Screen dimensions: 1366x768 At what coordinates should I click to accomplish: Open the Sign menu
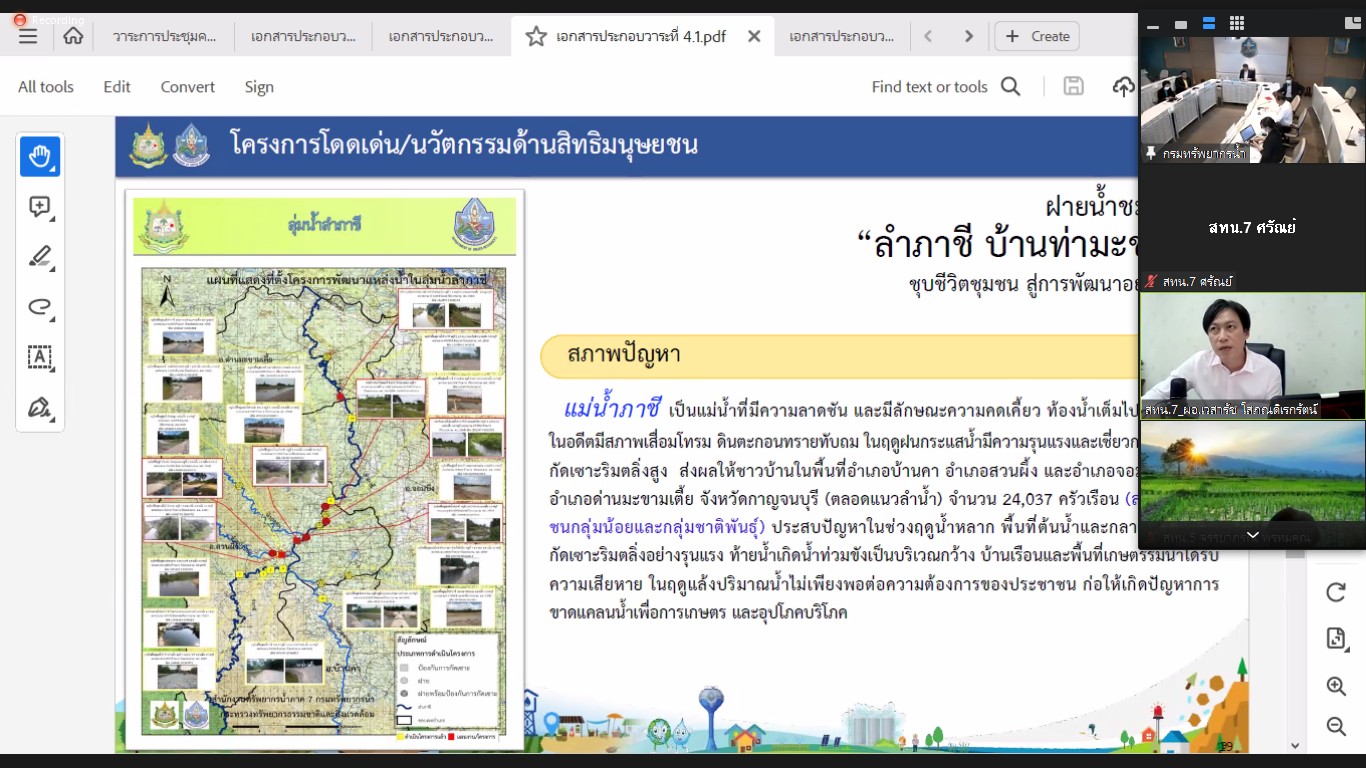click(259, 87)
